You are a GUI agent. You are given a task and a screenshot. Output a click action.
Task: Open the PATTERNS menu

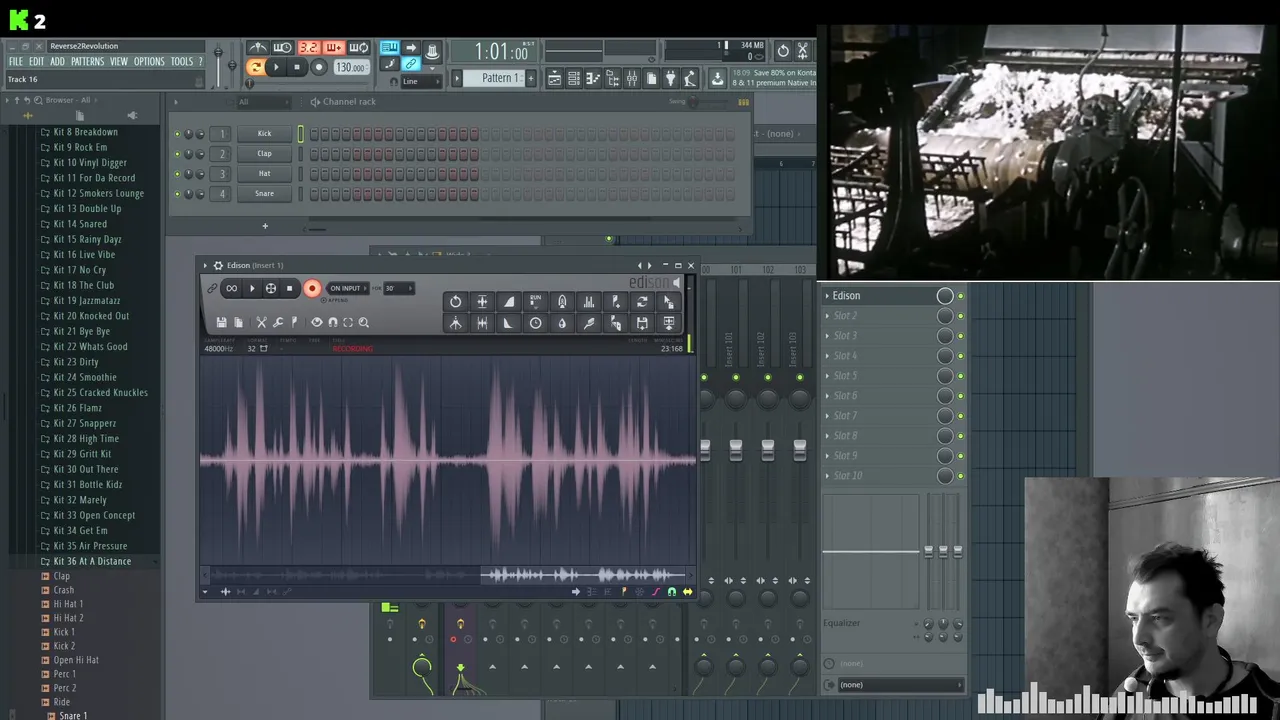coord(87,62)
